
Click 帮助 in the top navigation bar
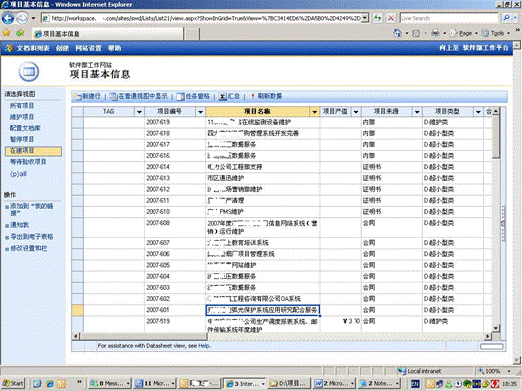point(115,48)
